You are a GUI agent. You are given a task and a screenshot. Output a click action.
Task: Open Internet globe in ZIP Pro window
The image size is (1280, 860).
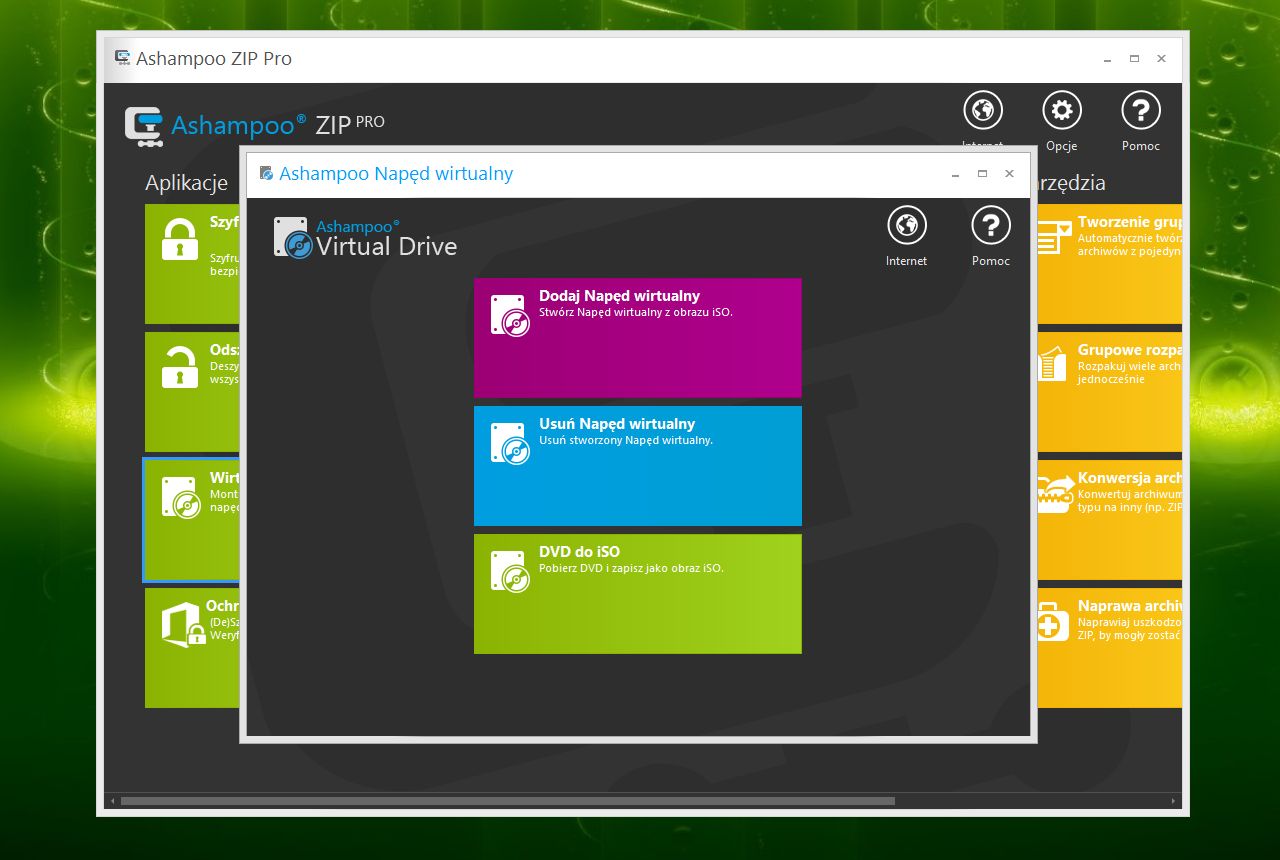pyautogui.click(x=983, y=110)
